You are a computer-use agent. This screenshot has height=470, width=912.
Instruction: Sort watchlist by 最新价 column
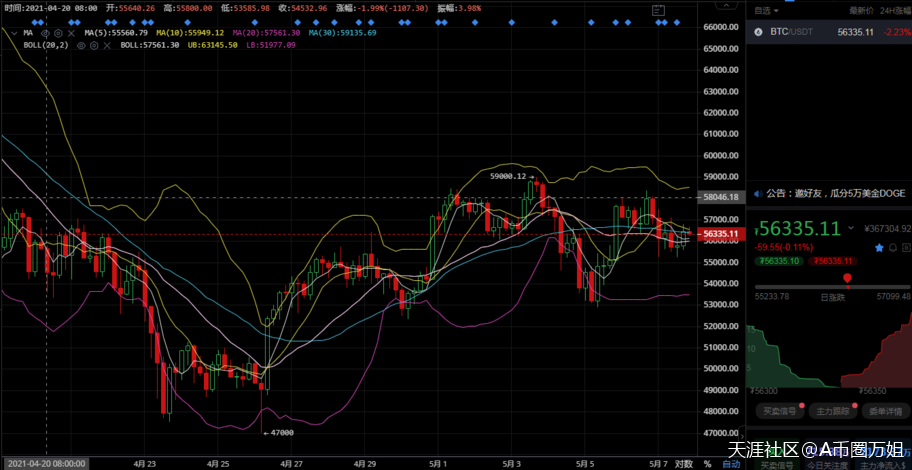(x=860, y=10)
